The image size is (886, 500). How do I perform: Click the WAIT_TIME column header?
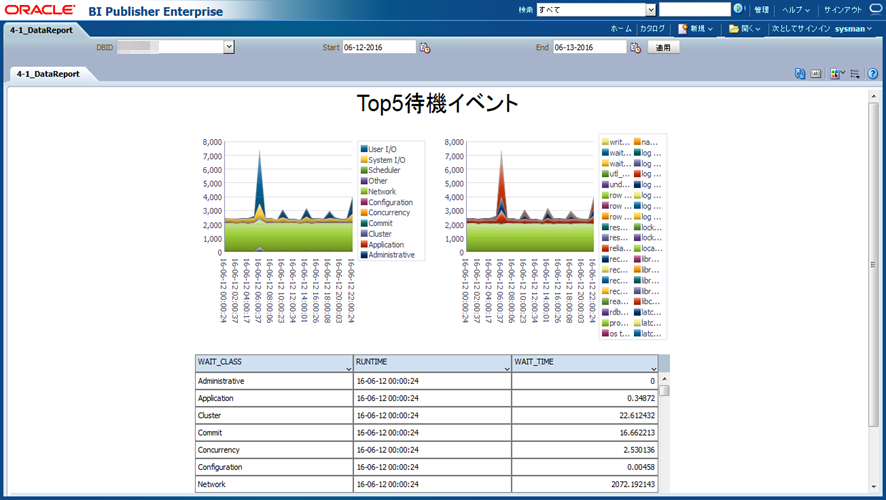tap(585, 363)
